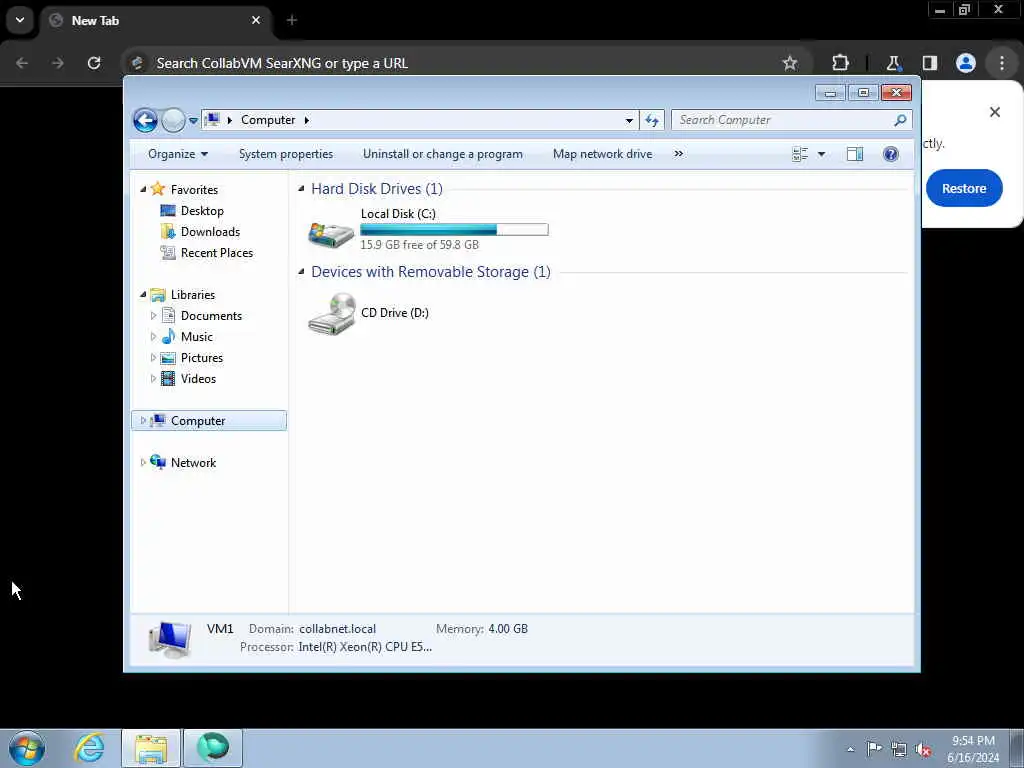Open the Videos library

pyautogui.click(x=198, y=379)
